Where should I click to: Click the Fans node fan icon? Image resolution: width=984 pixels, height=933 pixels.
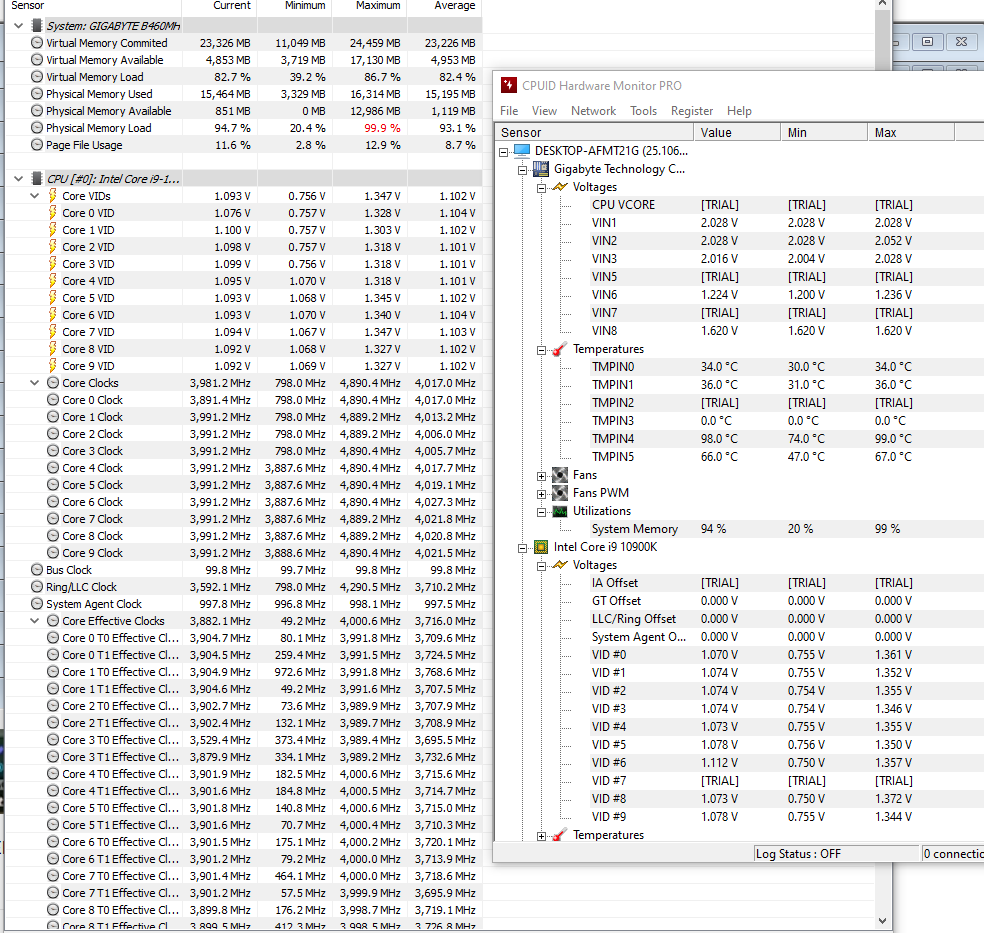pyautogui.click(x=560, y=475)
